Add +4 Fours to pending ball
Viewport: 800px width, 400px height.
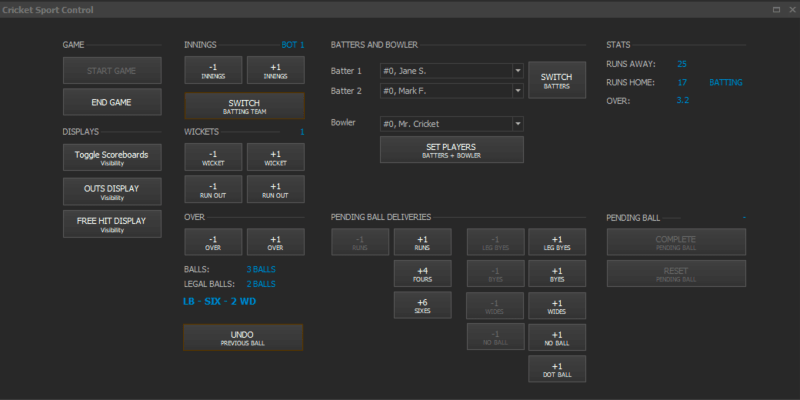422,275
